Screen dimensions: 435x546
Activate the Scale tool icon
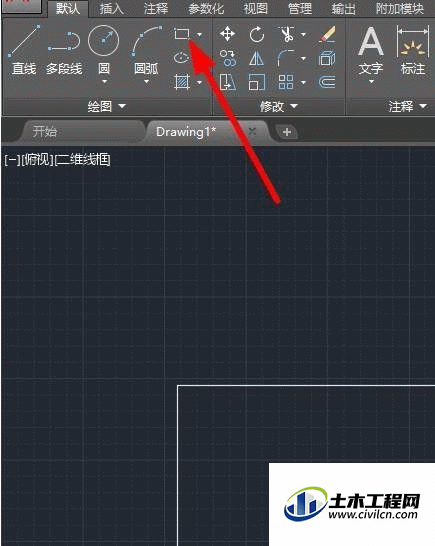point(257,82)
